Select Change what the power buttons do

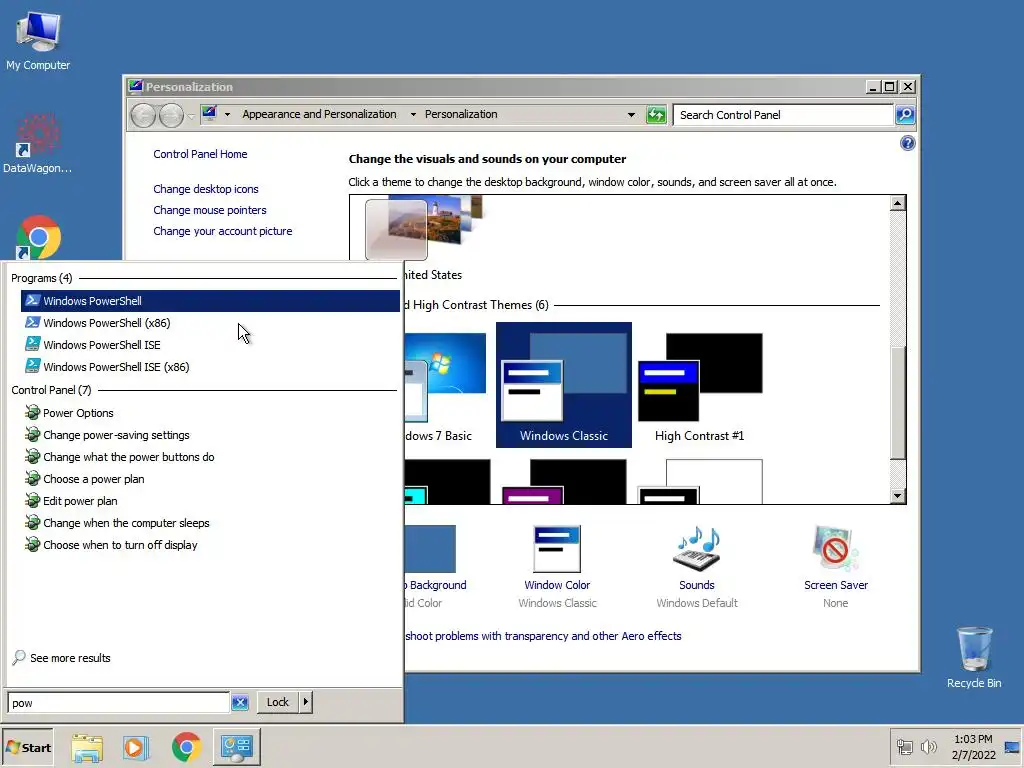[x=210, y=457]
